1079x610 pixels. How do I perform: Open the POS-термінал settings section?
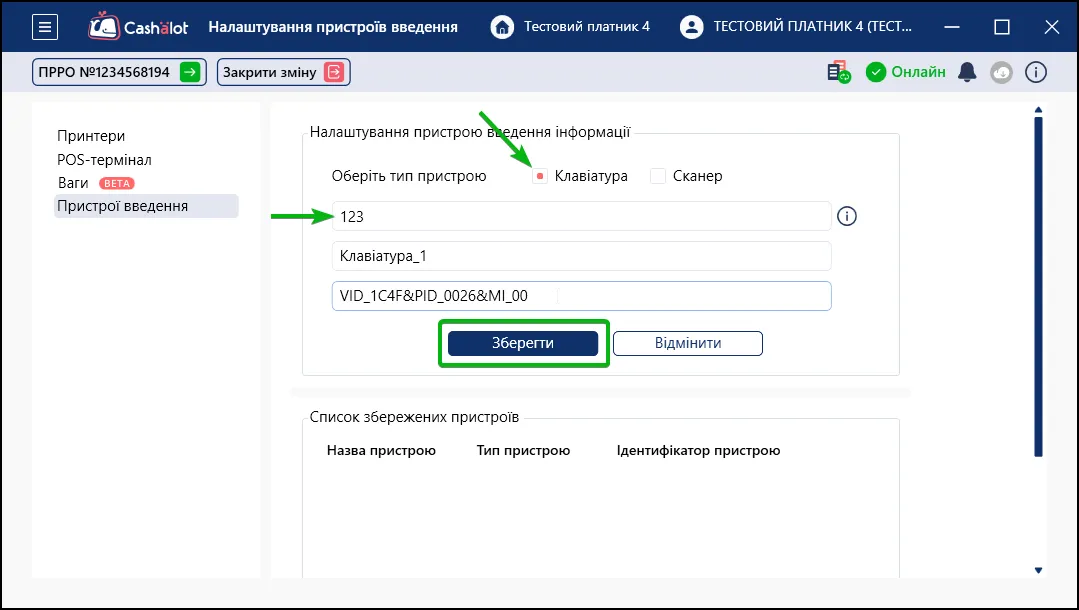point(104,160)
